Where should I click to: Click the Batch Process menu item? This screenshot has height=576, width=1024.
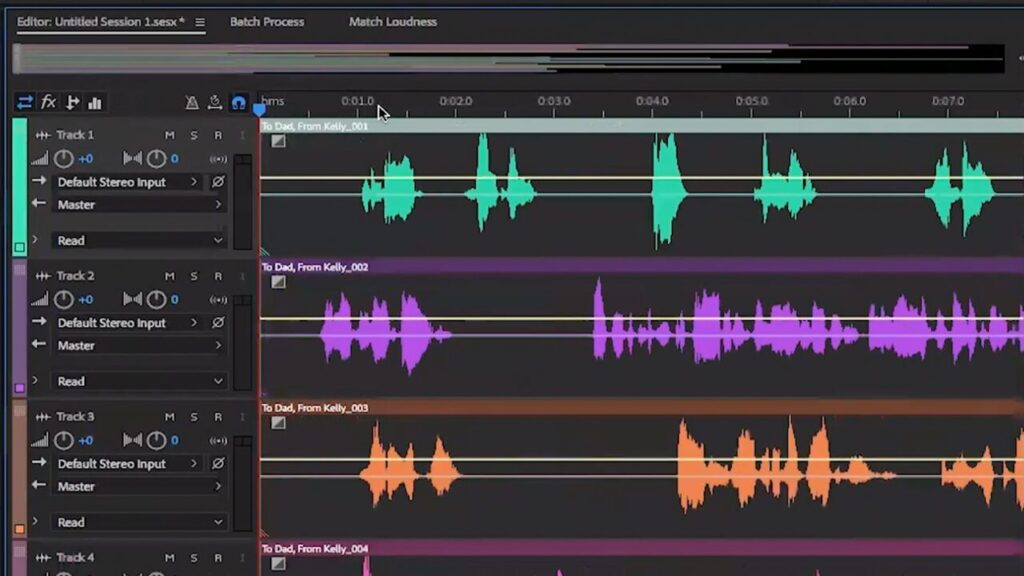tap(267, 21)
